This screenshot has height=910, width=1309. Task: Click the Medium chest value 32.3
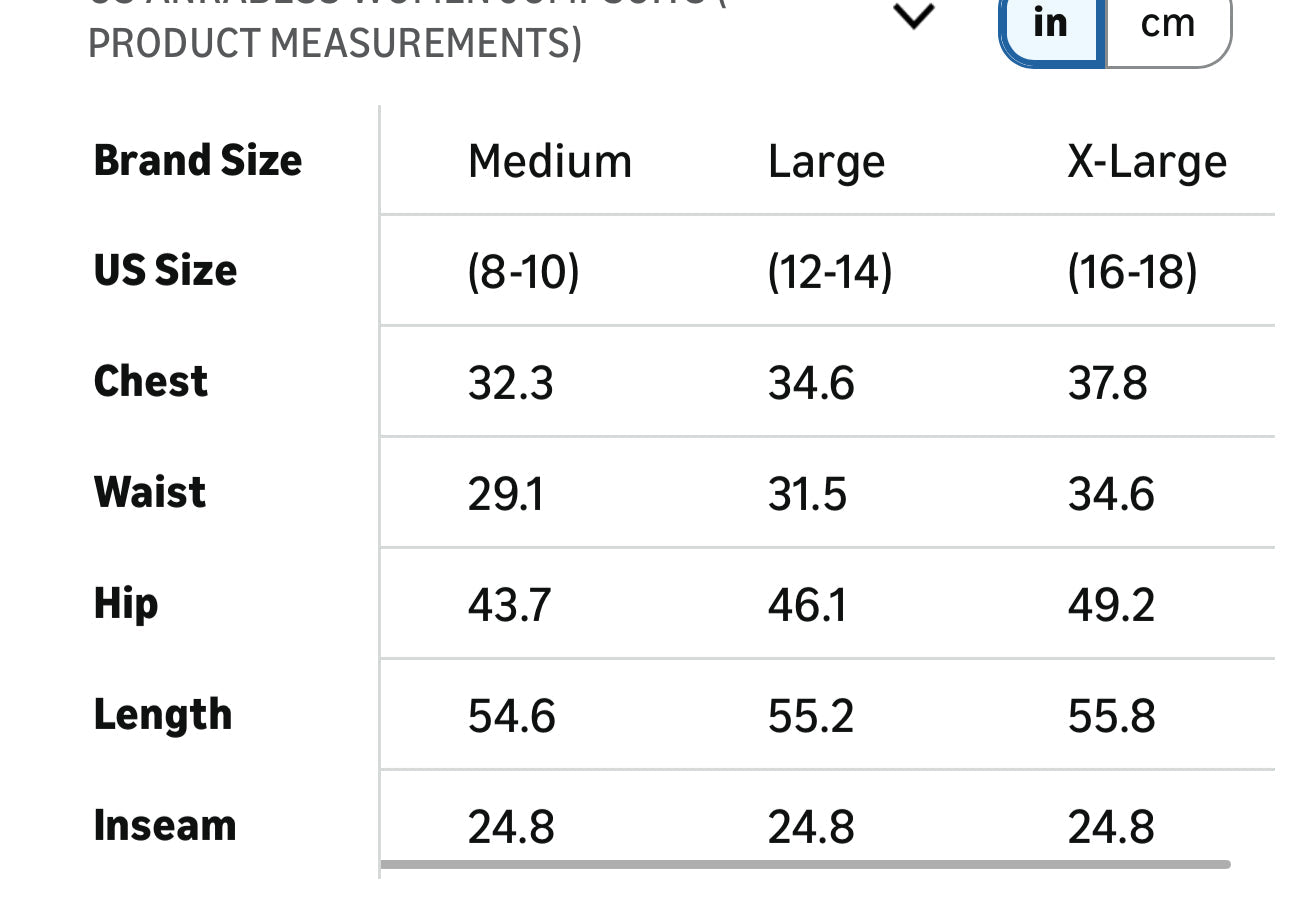point(510,384)
